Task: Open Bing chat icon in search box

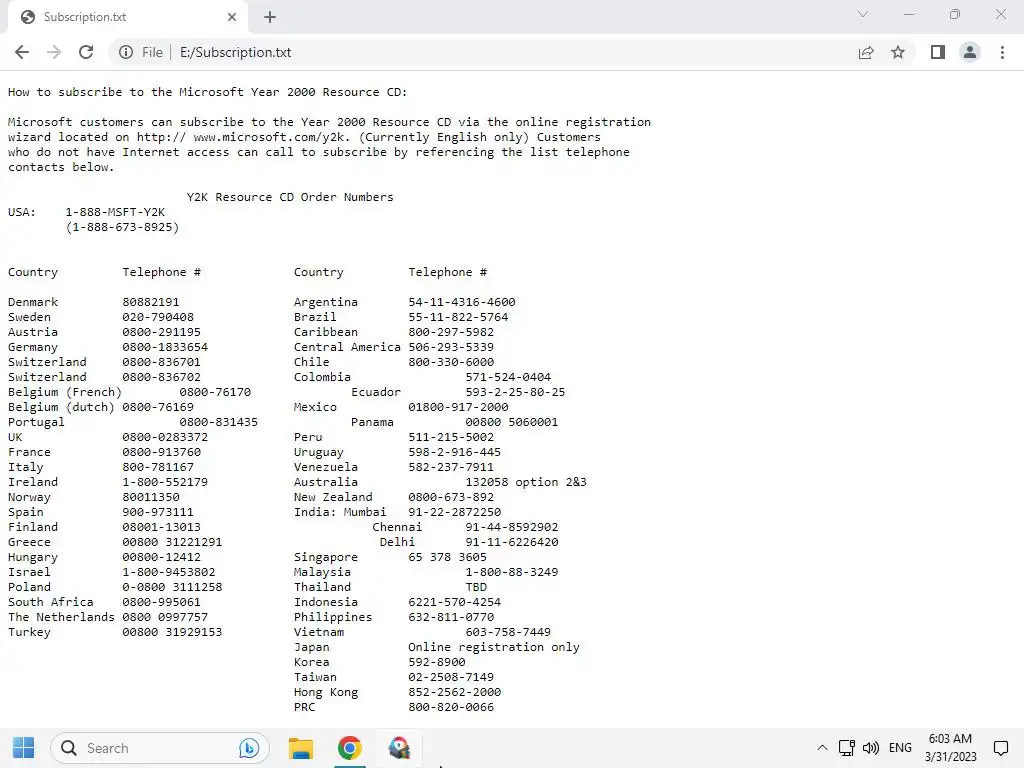Action: pyautogui.click(x=249, y=748)
